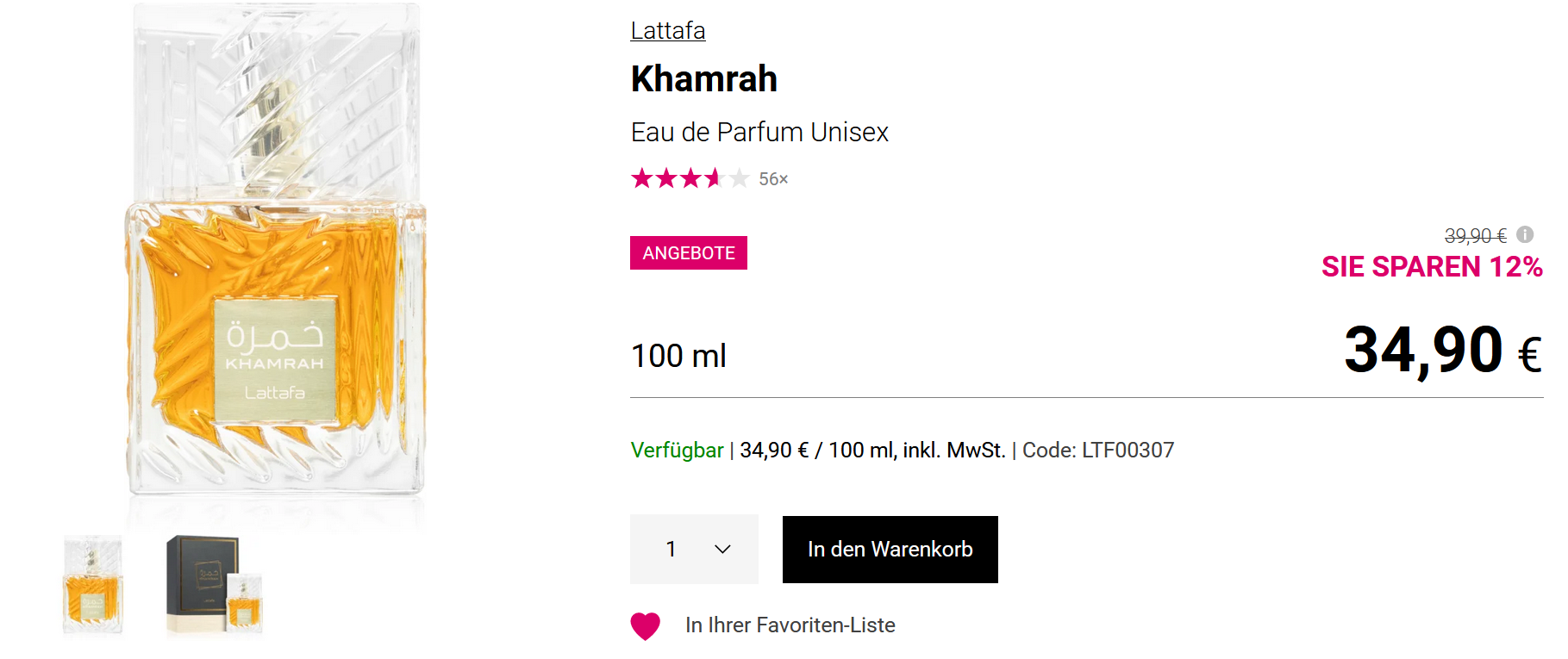Click the product code LTF00307
This screenshot has height=659, width=1568.
[1127, 451]
